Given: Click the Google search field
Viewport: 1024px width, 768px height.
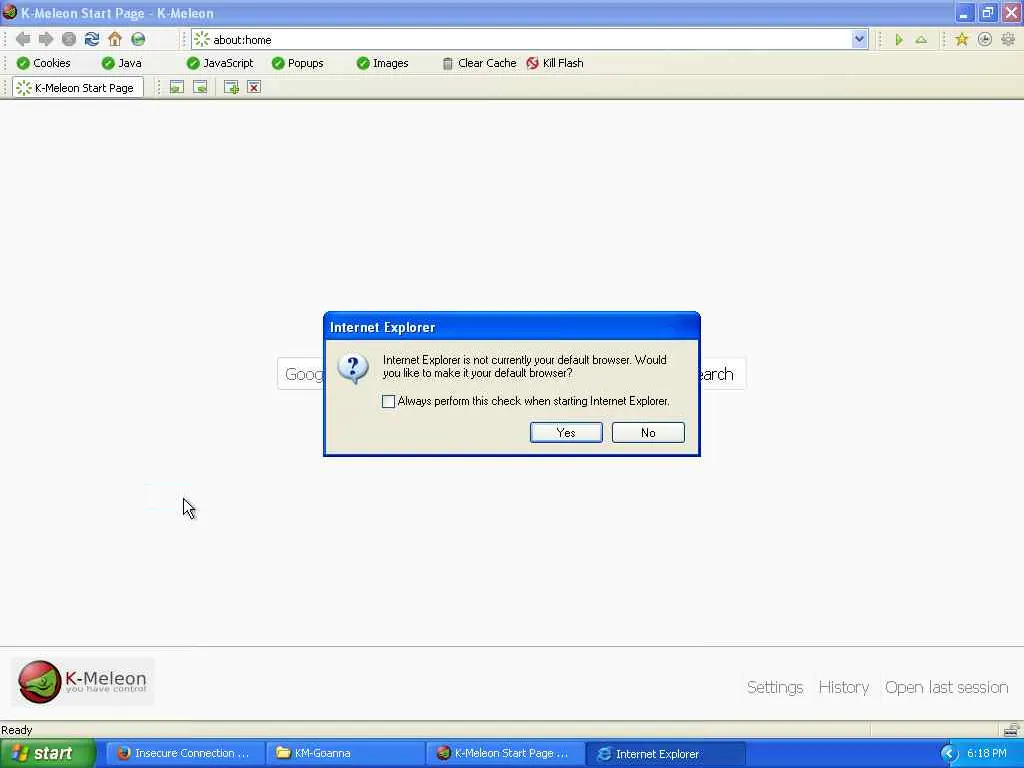Looking at the screenshot, I should [x=301, y=374].
